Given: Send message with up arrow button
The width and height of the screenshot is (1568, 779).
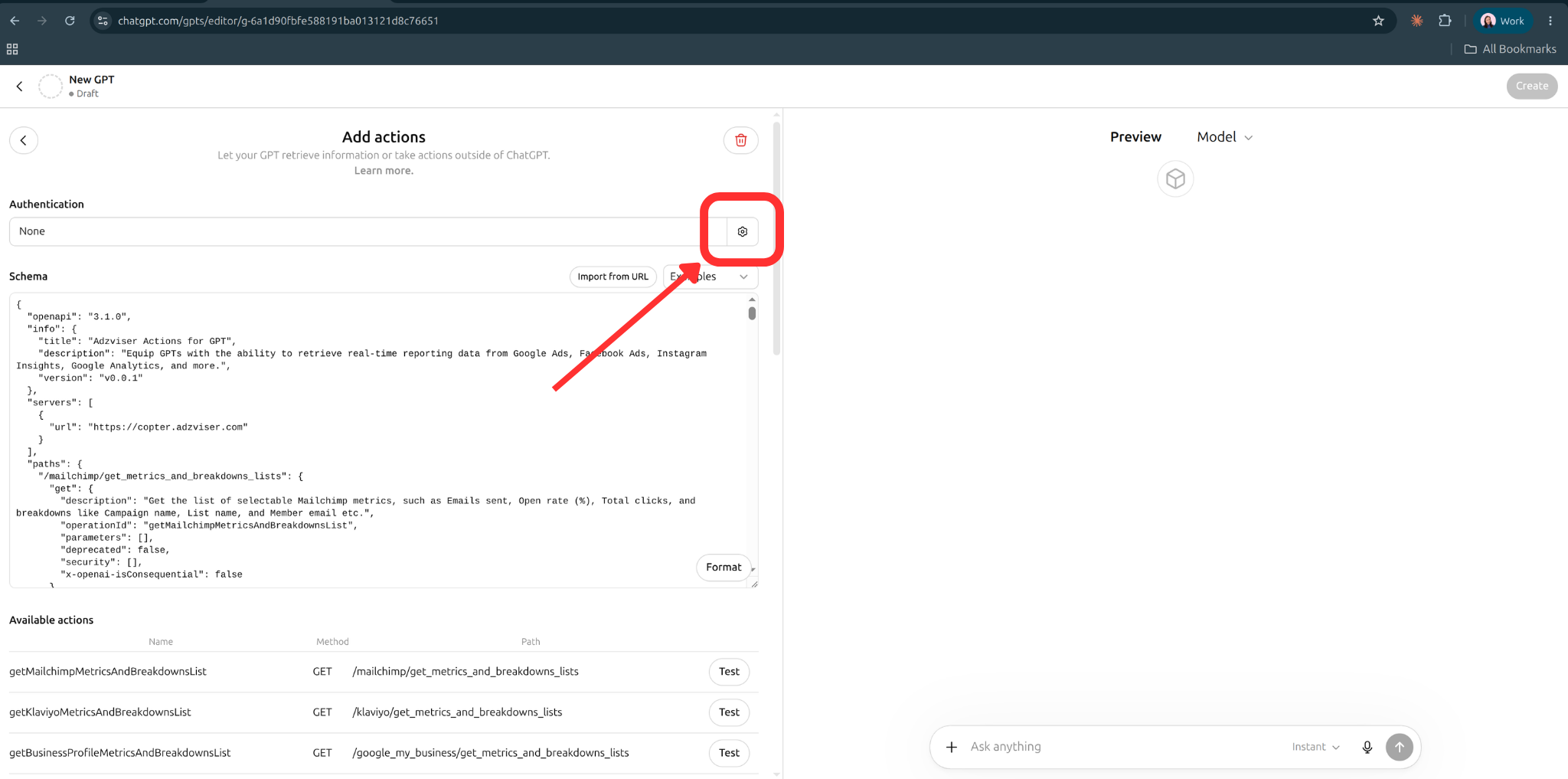Looking at the screenshot, I should (1400, 747).
